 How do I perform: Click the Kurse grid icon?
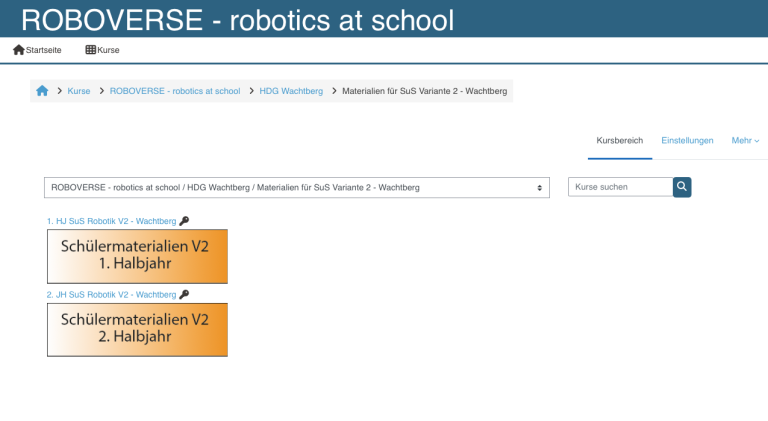[x=91, y=50]
